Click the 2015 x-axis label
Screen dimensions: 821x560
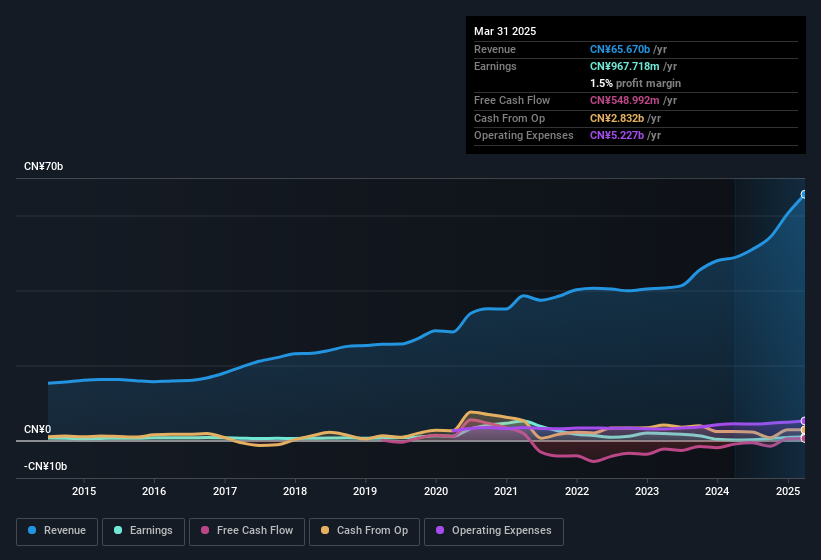(x=84, y=491)
